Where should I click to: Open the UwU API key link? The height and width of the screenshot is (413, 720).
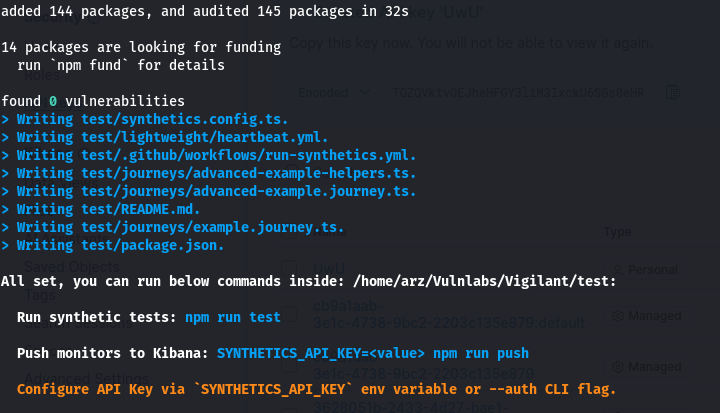[x=329, y=268]
